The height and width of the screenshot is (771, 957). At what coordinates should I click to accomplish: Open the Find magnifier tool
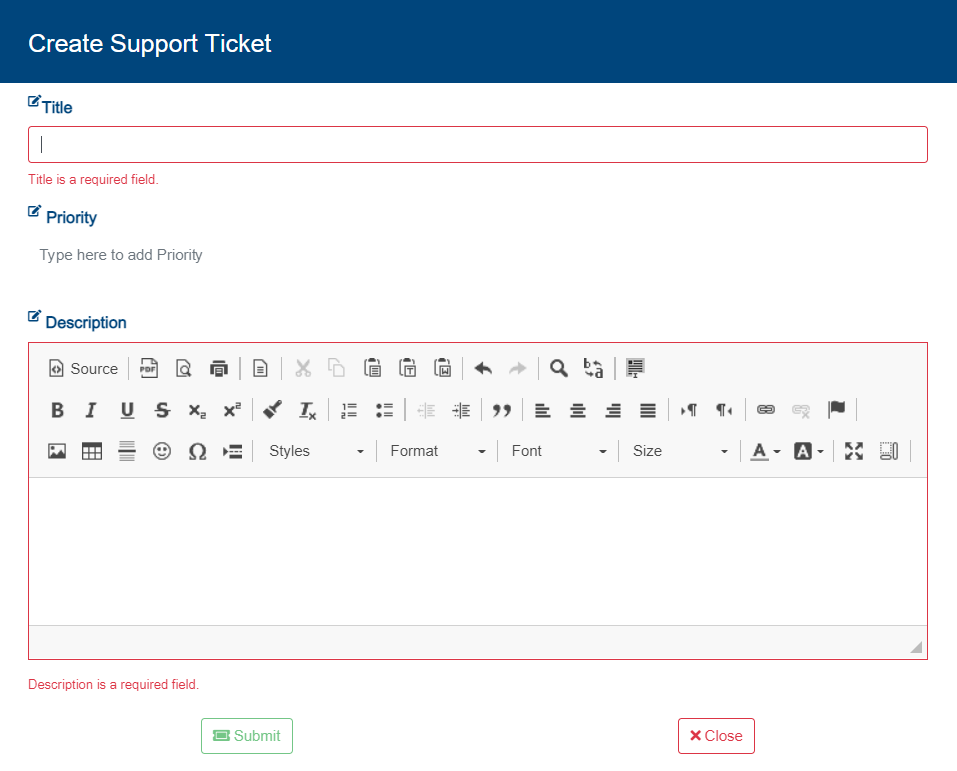[558, 369]
